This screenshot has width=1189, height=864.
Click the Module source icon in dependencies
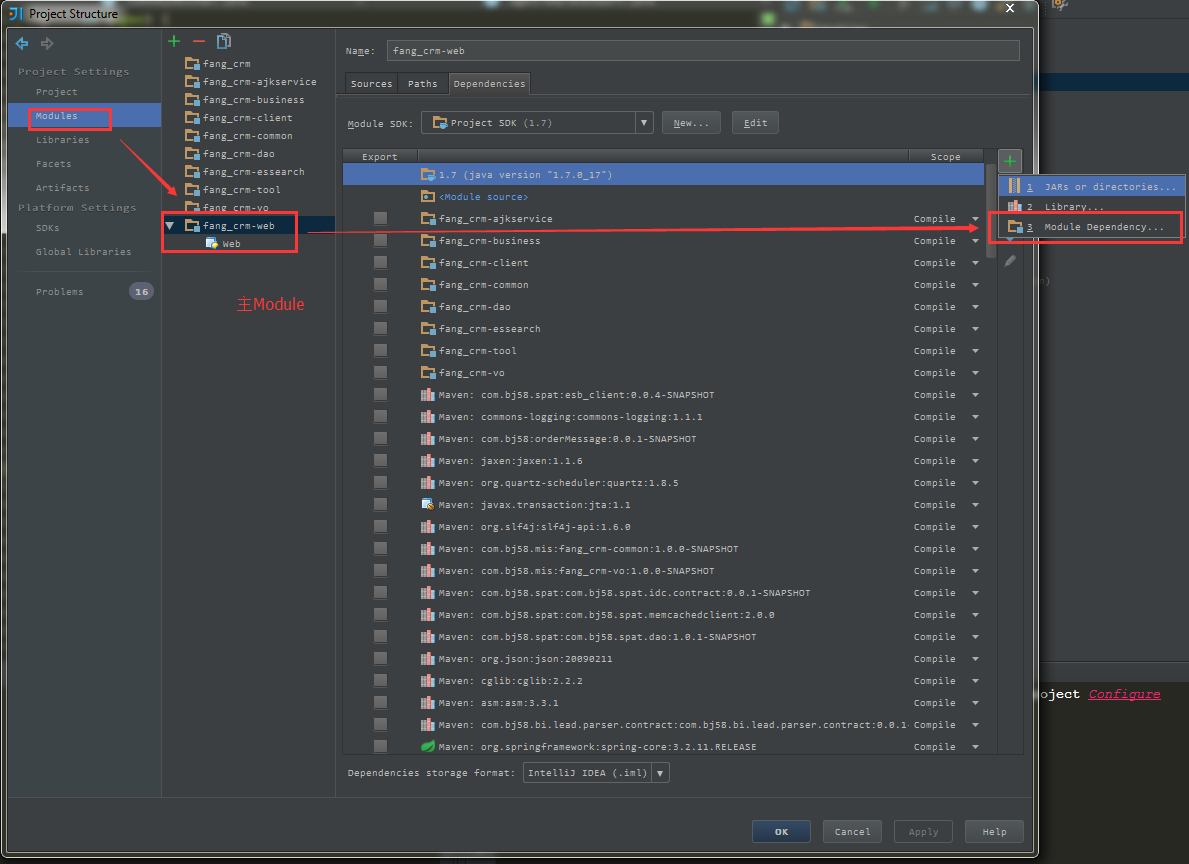click(428, 196)
